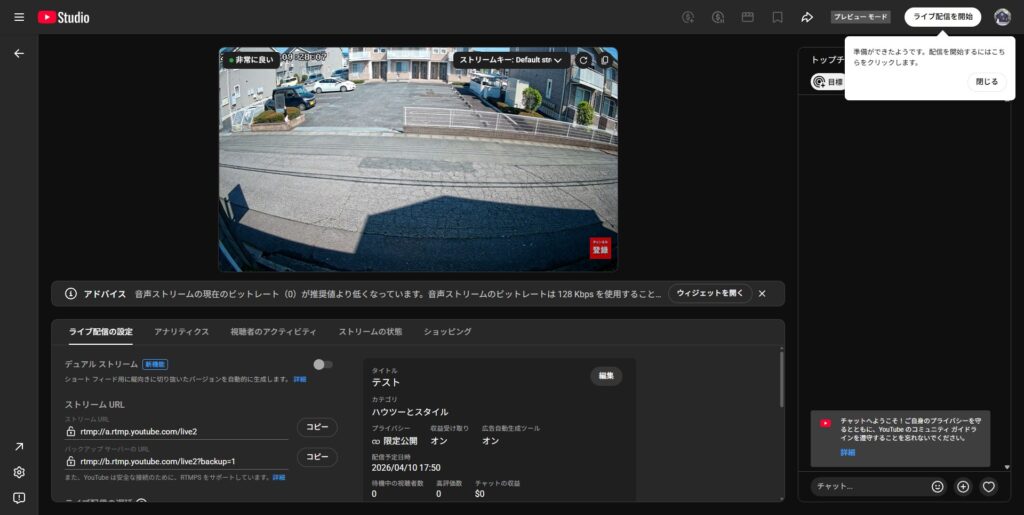Open settings gear in left sidebar

[19, 472]
